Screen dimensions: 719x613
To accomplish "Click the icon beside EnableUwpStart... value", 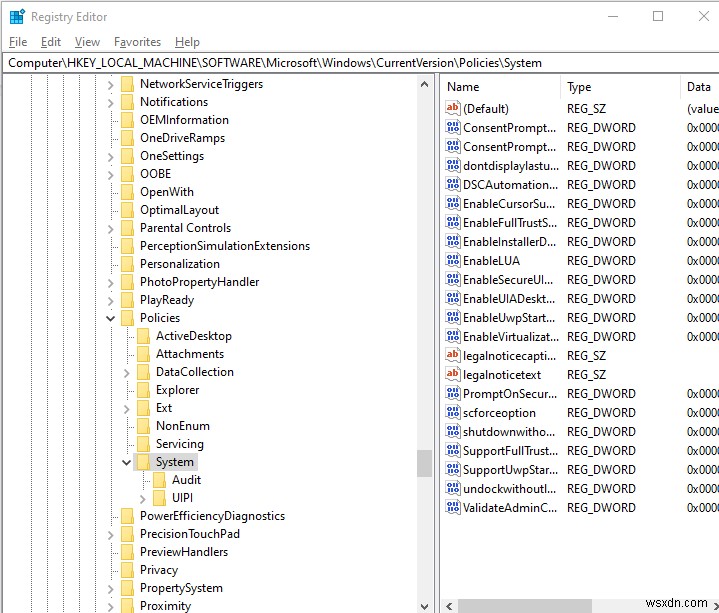I will pyautogui.click(x=453, y=317).
